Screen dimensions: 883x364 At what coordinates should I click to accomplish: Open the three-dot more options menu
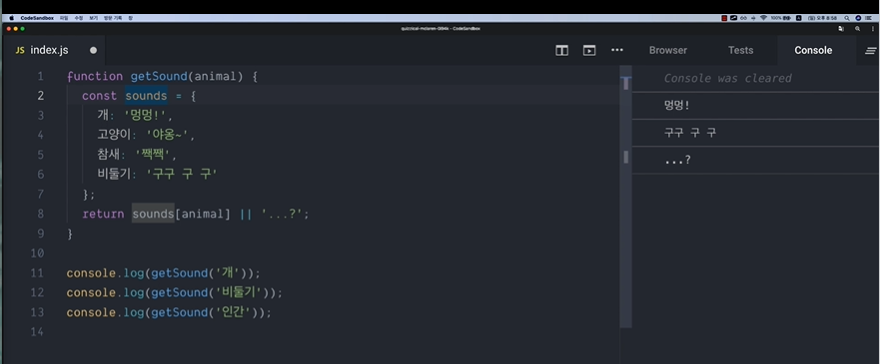(617, 50)
